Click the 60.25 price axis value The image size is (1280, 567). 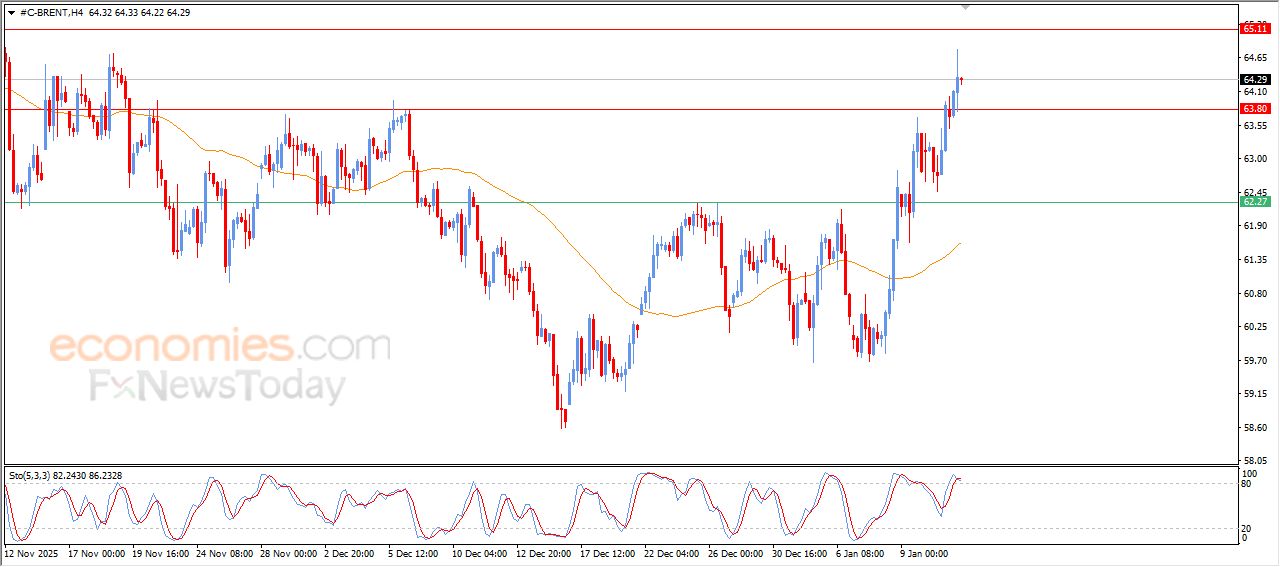tap(1255, 327)
